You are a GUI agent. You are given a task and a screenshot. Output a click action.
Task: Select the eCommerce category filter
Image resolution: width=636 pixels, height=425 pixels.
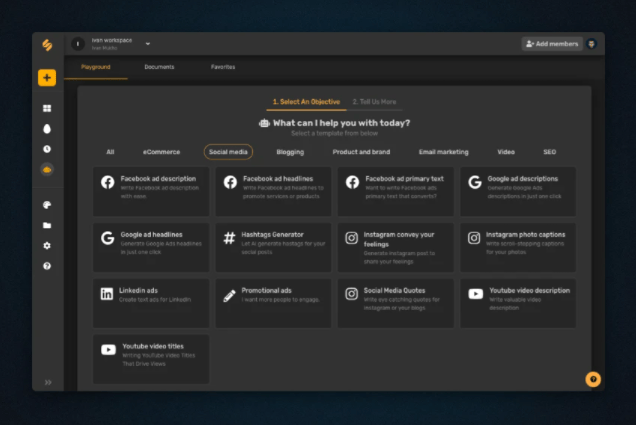(161, 152)
